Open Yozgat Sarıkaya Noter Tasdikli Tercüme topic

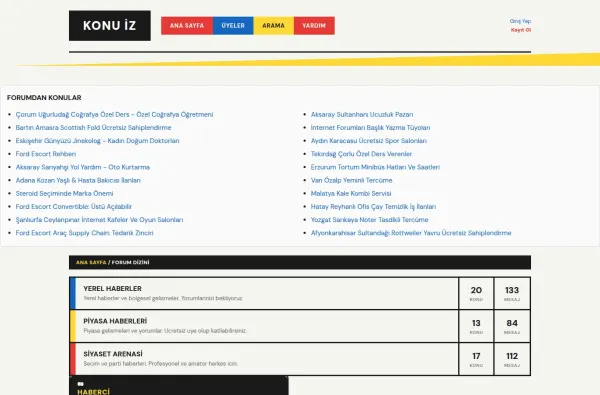pos(370,220)
